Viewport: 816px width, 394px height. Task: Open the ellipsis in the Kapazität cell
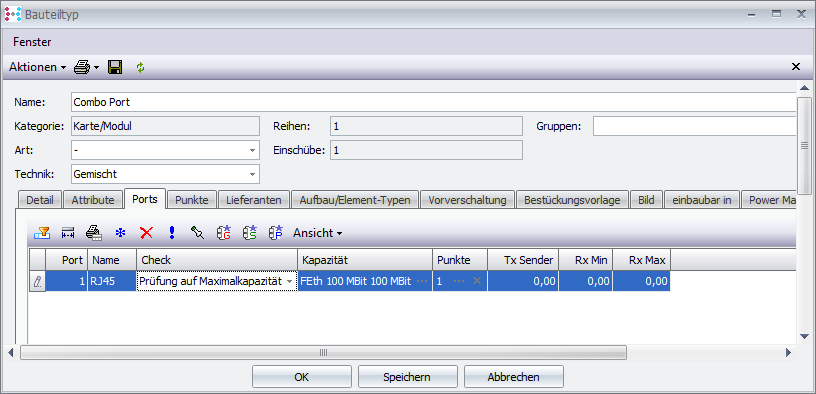tap(422, 281)
